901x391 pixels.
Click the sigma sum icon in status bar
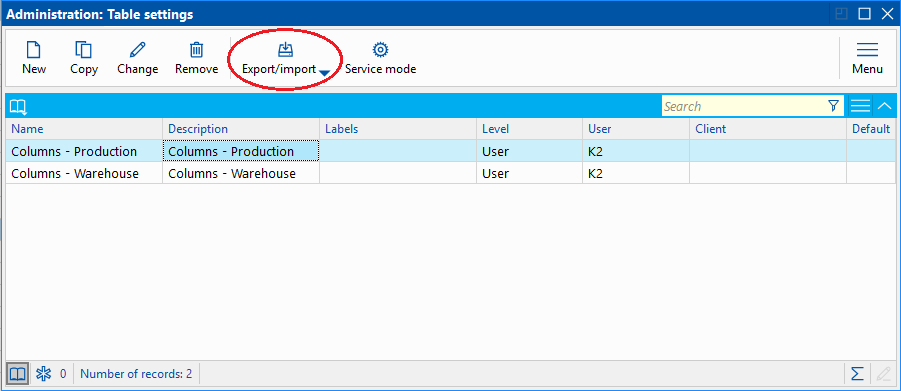coord(857,374)
